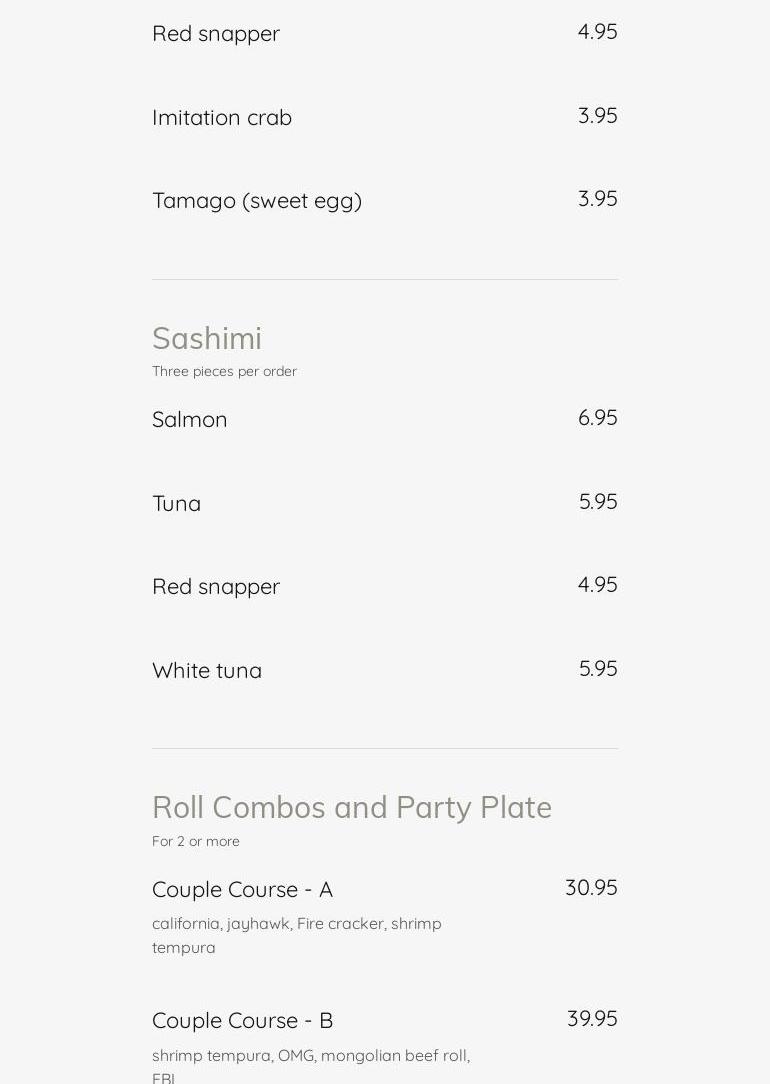Click the Couple Course A roll description
The width and height of the screenshot is (770, 1084).
coord(297,935)
